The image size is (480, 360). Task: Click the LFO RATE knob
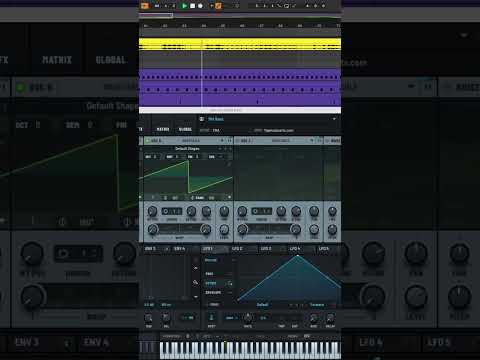[248, 317]
